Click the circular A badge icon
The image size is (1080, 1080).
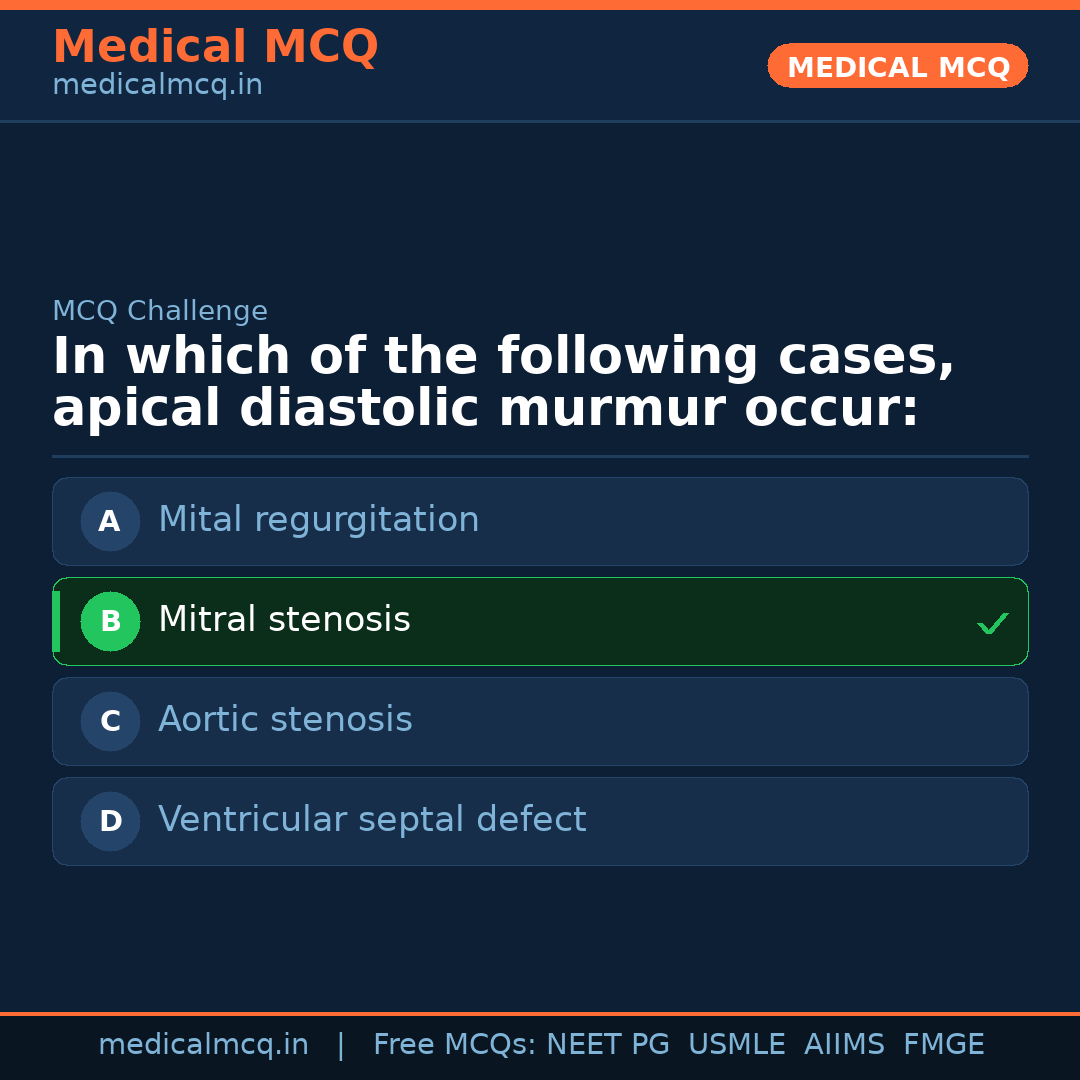tap(110, 521)
